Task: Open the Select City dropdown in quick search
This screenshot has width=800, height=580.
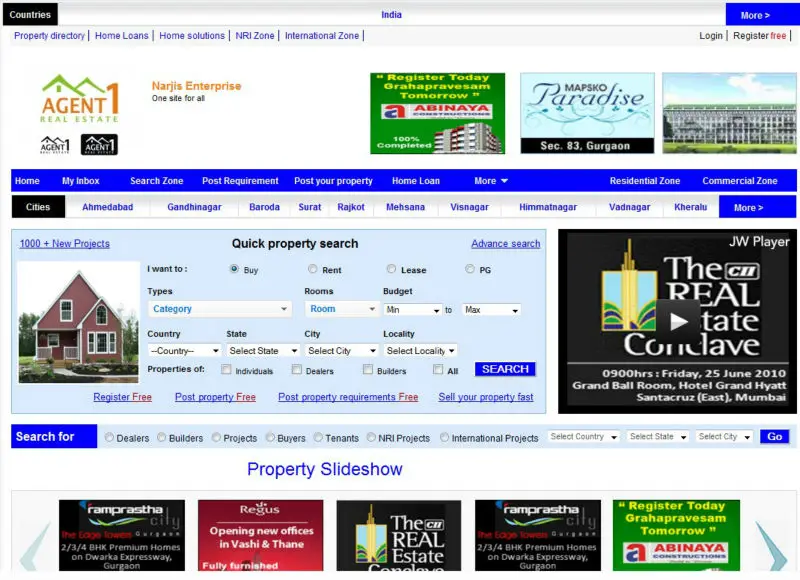Action: pos(341,351)
